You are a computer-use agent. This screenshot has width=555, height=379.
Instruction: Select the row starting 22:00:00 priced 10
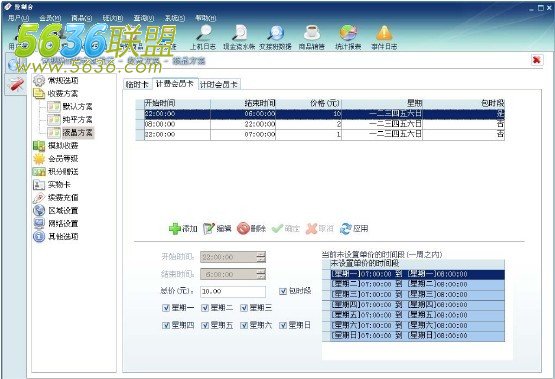tap(320, 114)
